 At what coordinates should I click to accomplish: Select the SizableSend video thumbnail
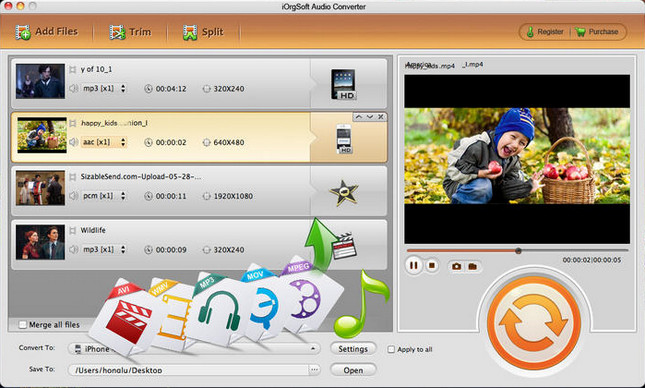point(40,188)
